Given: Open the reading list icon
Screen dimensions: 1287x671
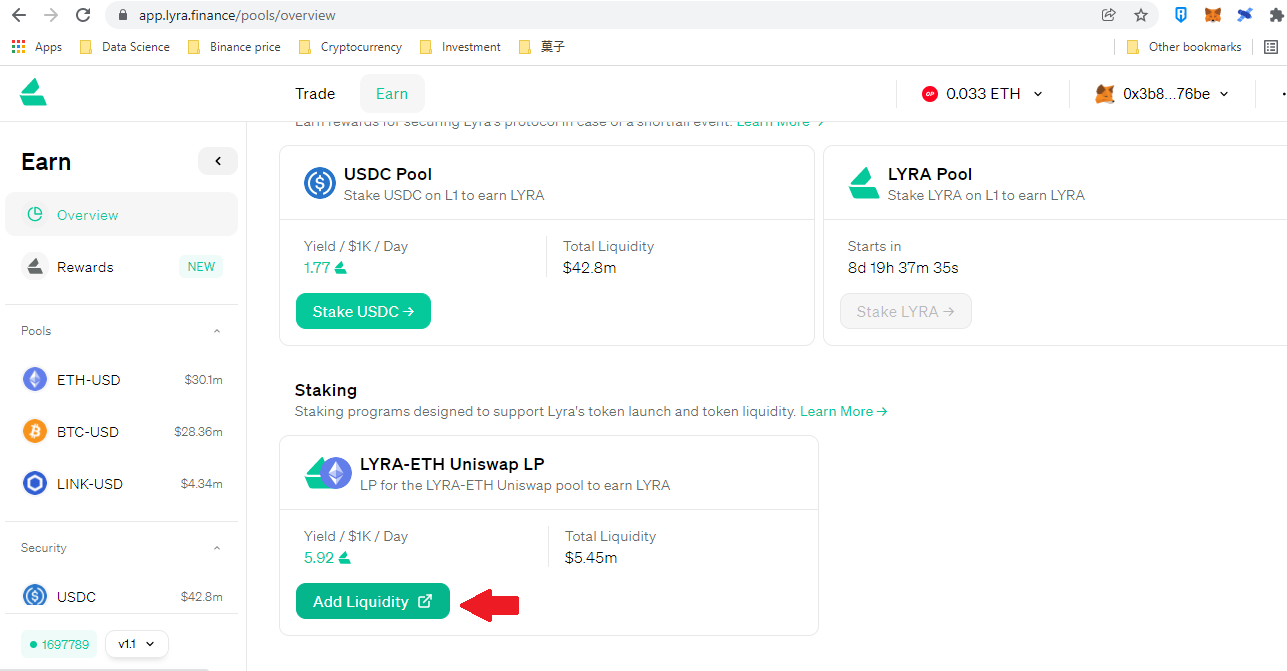Looking at the screenshot, I should click(1271, 47).
